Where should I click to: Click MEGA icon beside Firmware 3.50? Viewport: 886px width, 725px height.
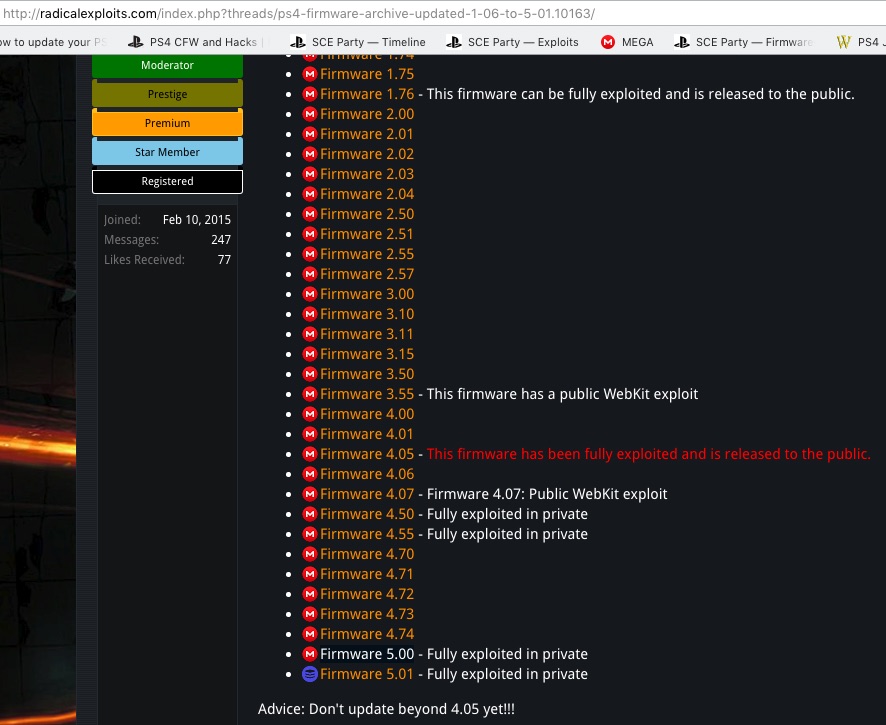310,374
